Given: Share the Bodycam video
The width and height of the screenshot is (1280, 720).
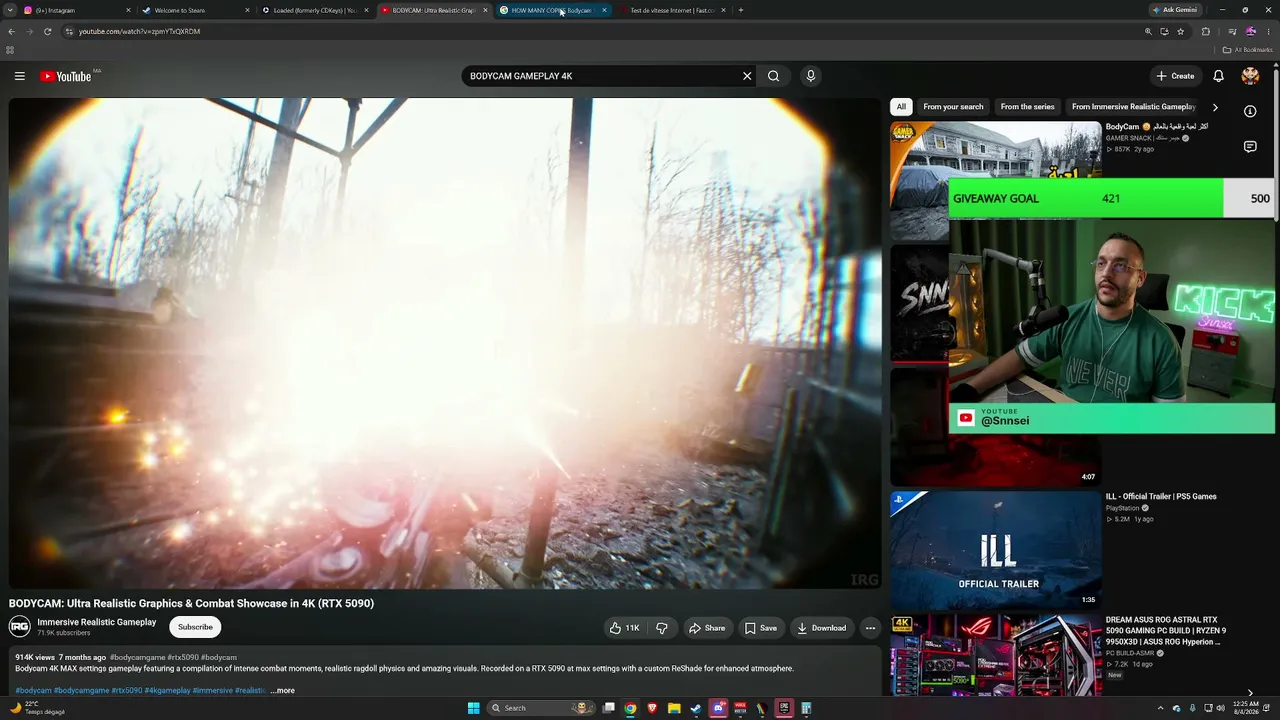Looking at the screenshot, I should pyautogui.click(x=707, y=628).
